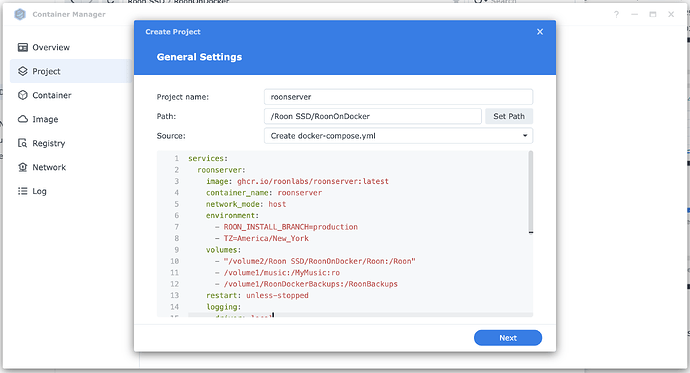This screenshot has height=373, width=690.
Task: Click line number 2, roonserver: key
Action: pyautogui.click(x=221, y=170)
